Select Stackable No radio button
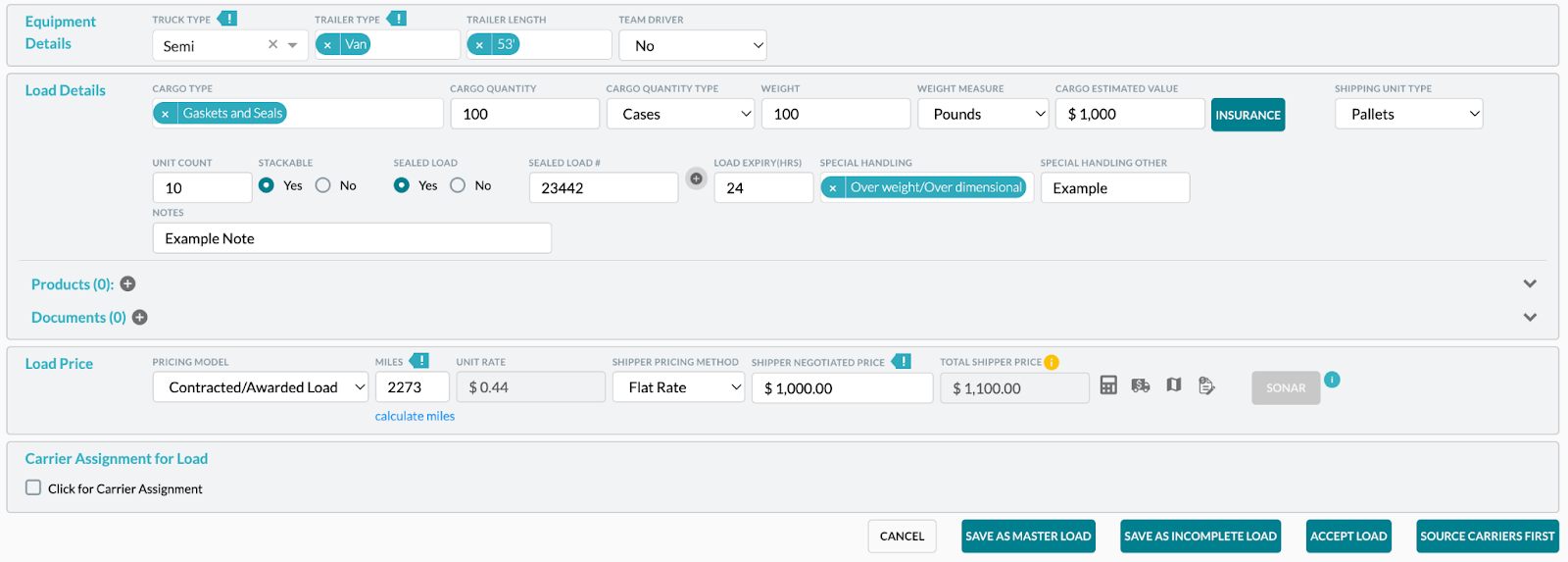Screen dimensions: 1568x562 pos(323,185)
